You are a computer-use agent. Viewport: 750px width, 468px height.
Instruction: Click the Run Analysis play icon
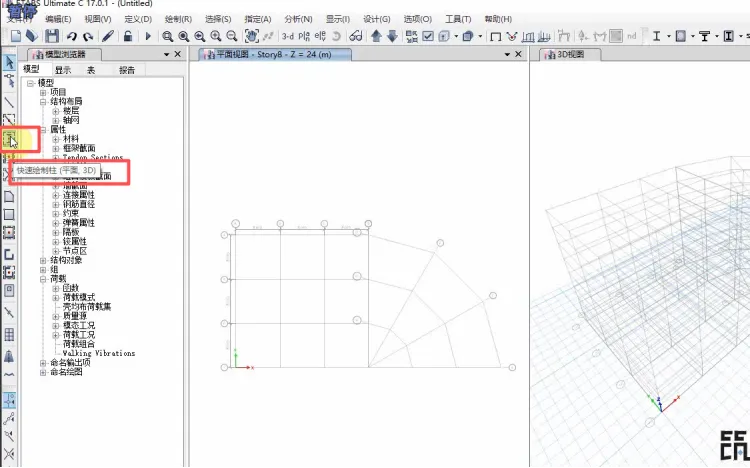pos(148,36)
